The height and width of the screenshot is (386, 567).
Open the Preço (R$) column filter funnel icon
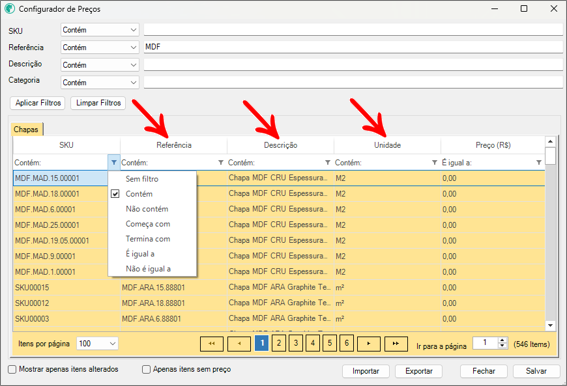(x=539, y=162)
